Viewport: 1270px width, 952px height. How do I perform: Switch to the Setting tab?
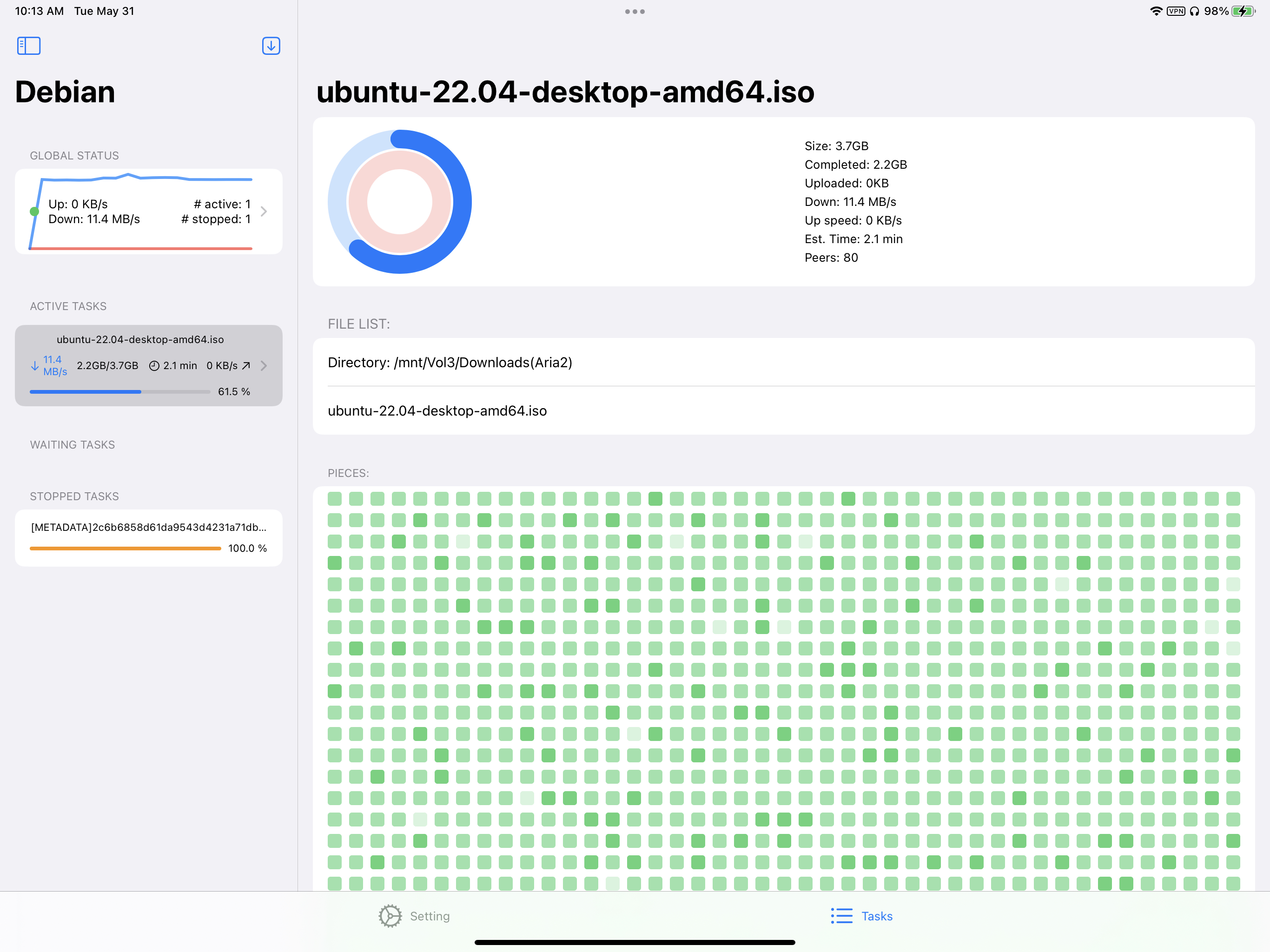[x=430, y=916]
